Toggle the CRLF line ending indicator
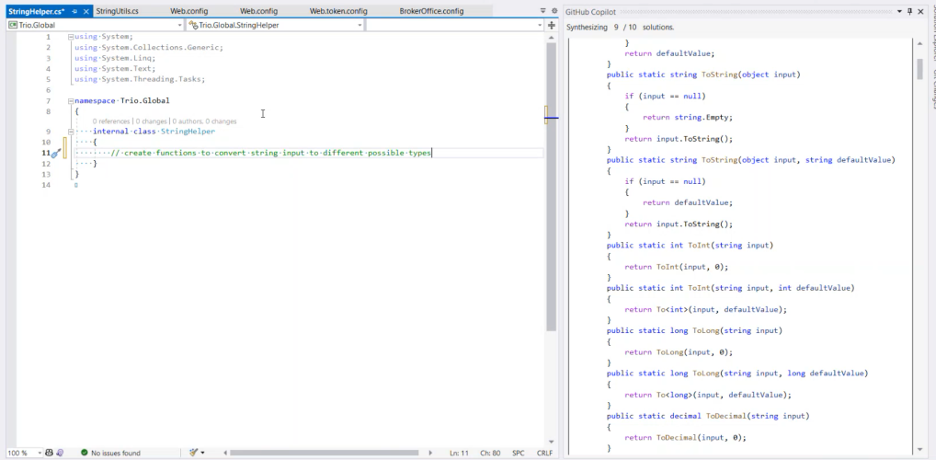The height and width of the screenshot is (460, 936). (544, 453)
